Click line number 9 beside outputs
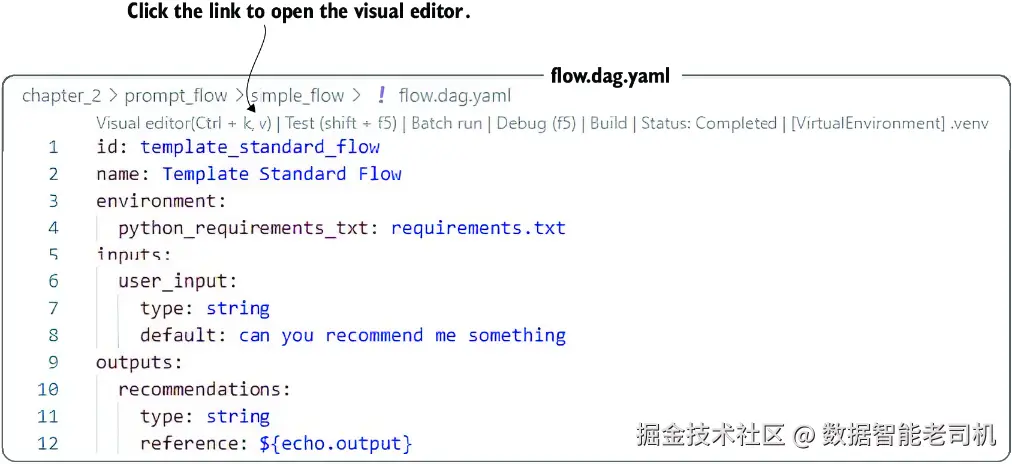Viewport: 1012px width, 464px height. (x=53, y=363)
